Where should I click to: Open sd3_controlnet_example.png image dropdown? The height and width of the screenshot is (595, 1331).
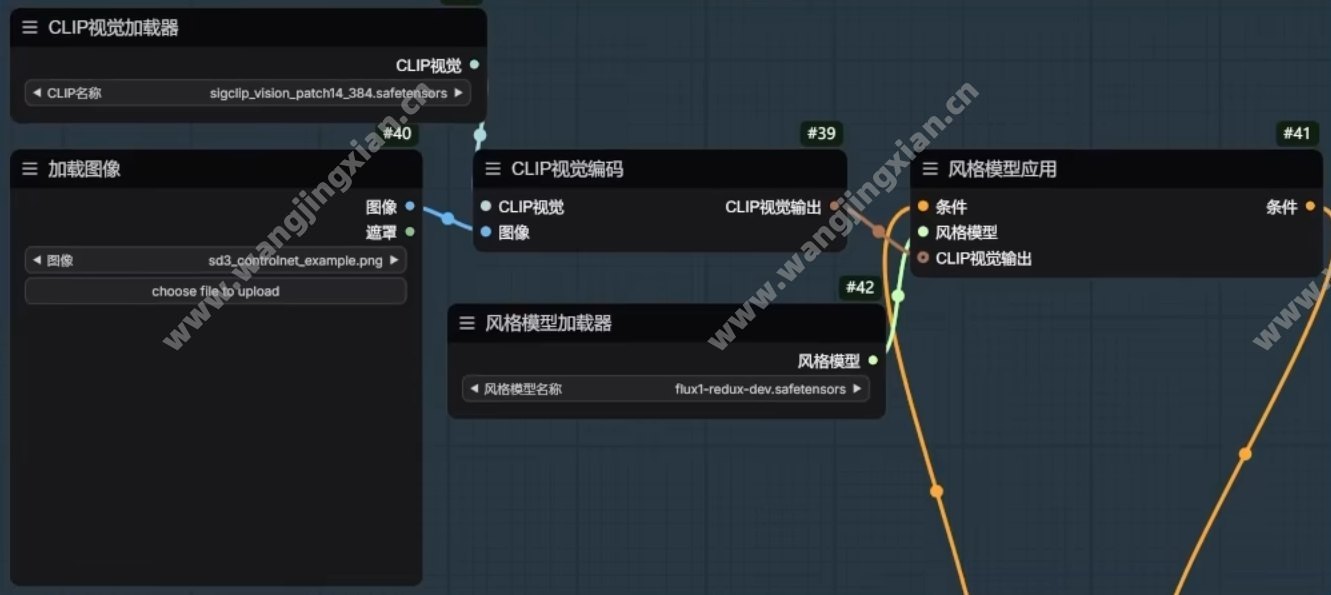[216, 260]
